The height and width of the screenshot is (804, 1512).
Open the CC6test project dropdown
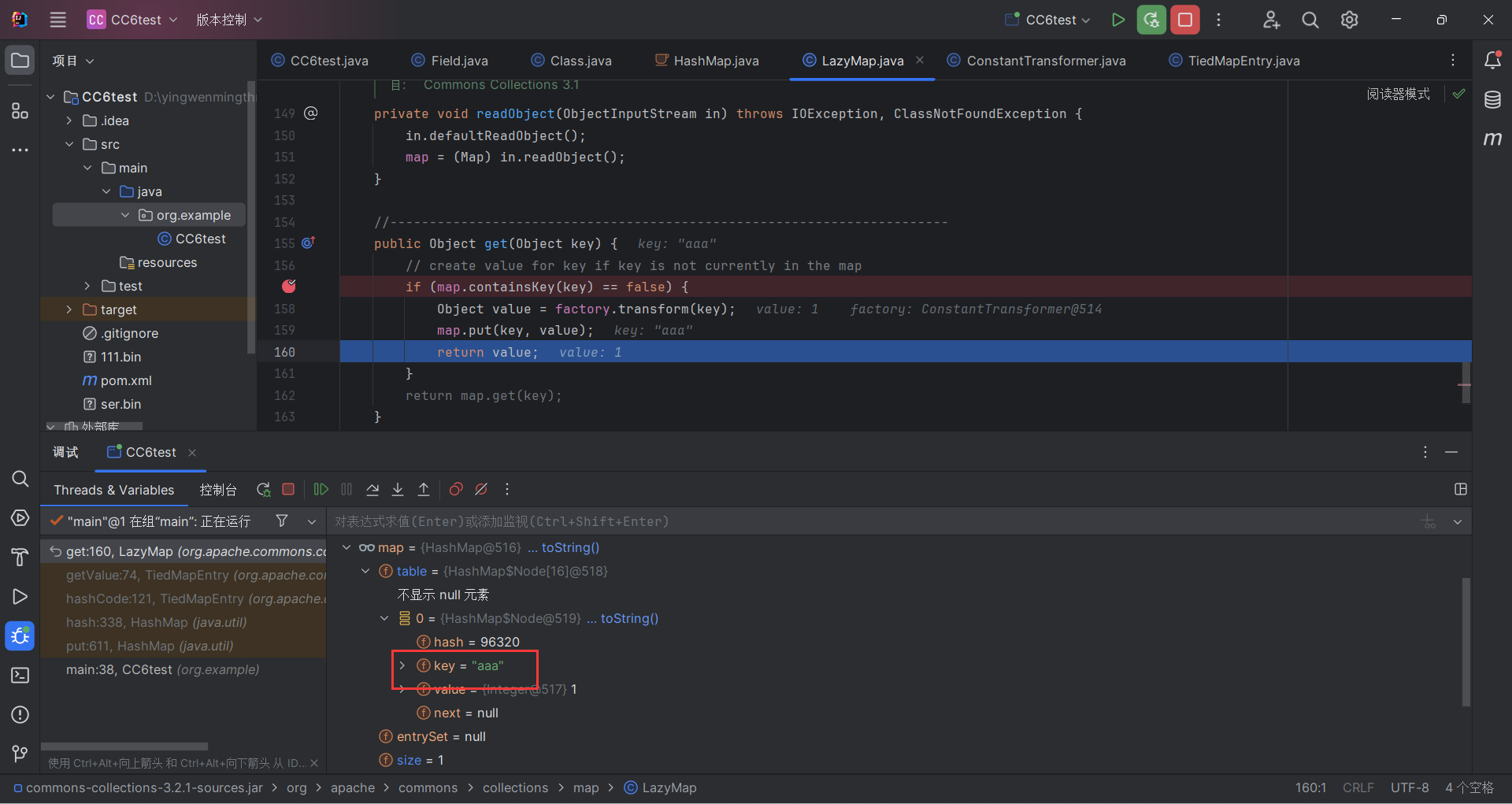click(x=132, y=20)
